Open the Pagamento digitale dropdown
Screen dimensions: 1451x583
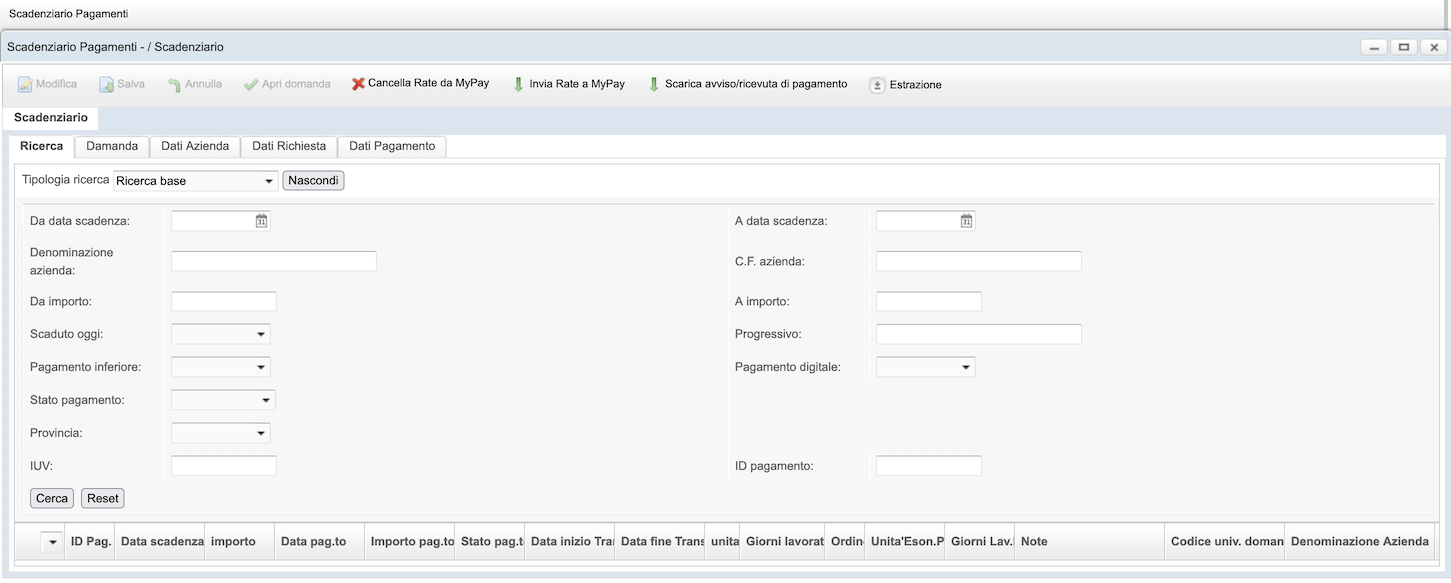point(966,367)
